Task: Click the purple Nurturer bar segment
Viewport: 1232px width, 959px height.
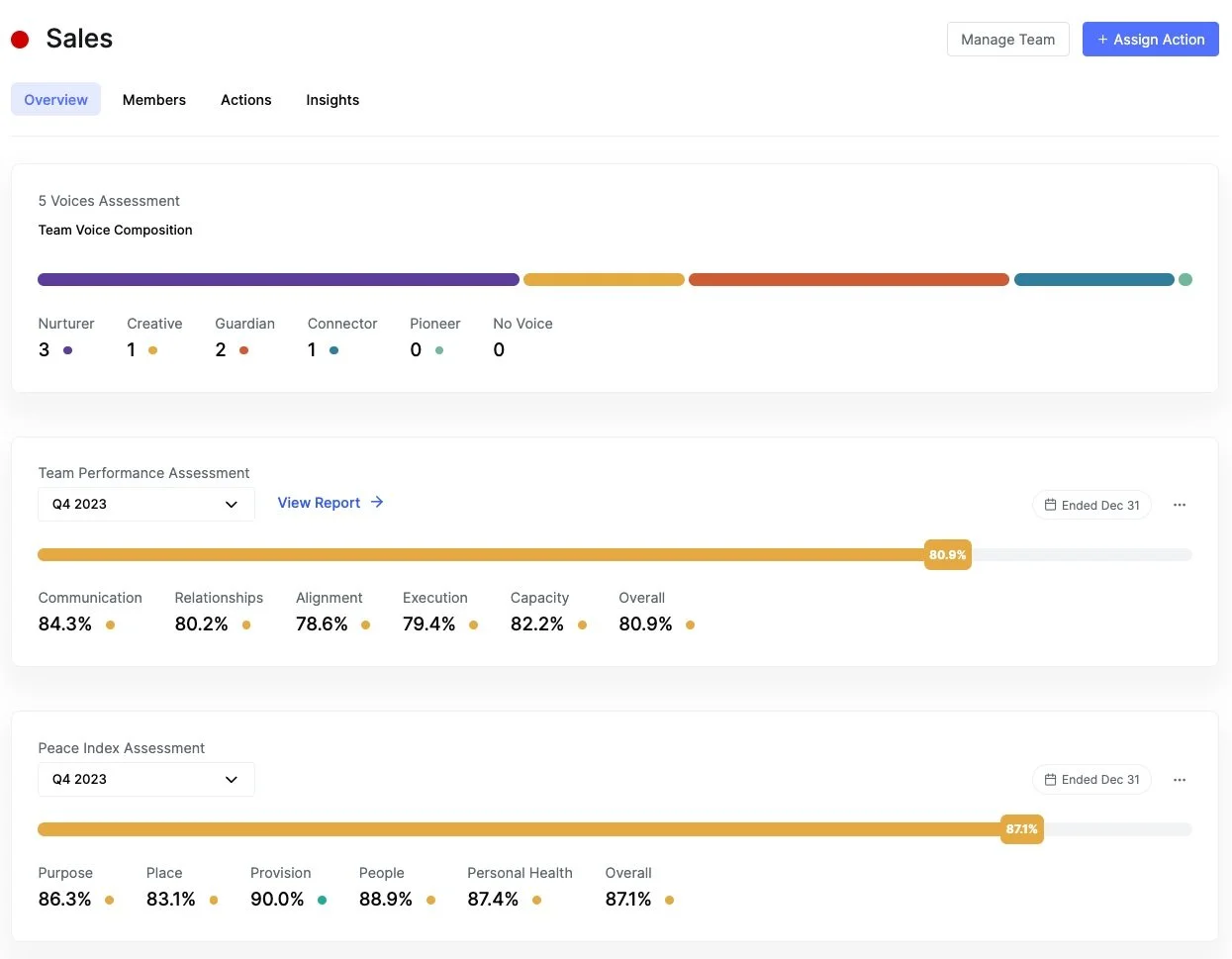Action: click(278, 280)
